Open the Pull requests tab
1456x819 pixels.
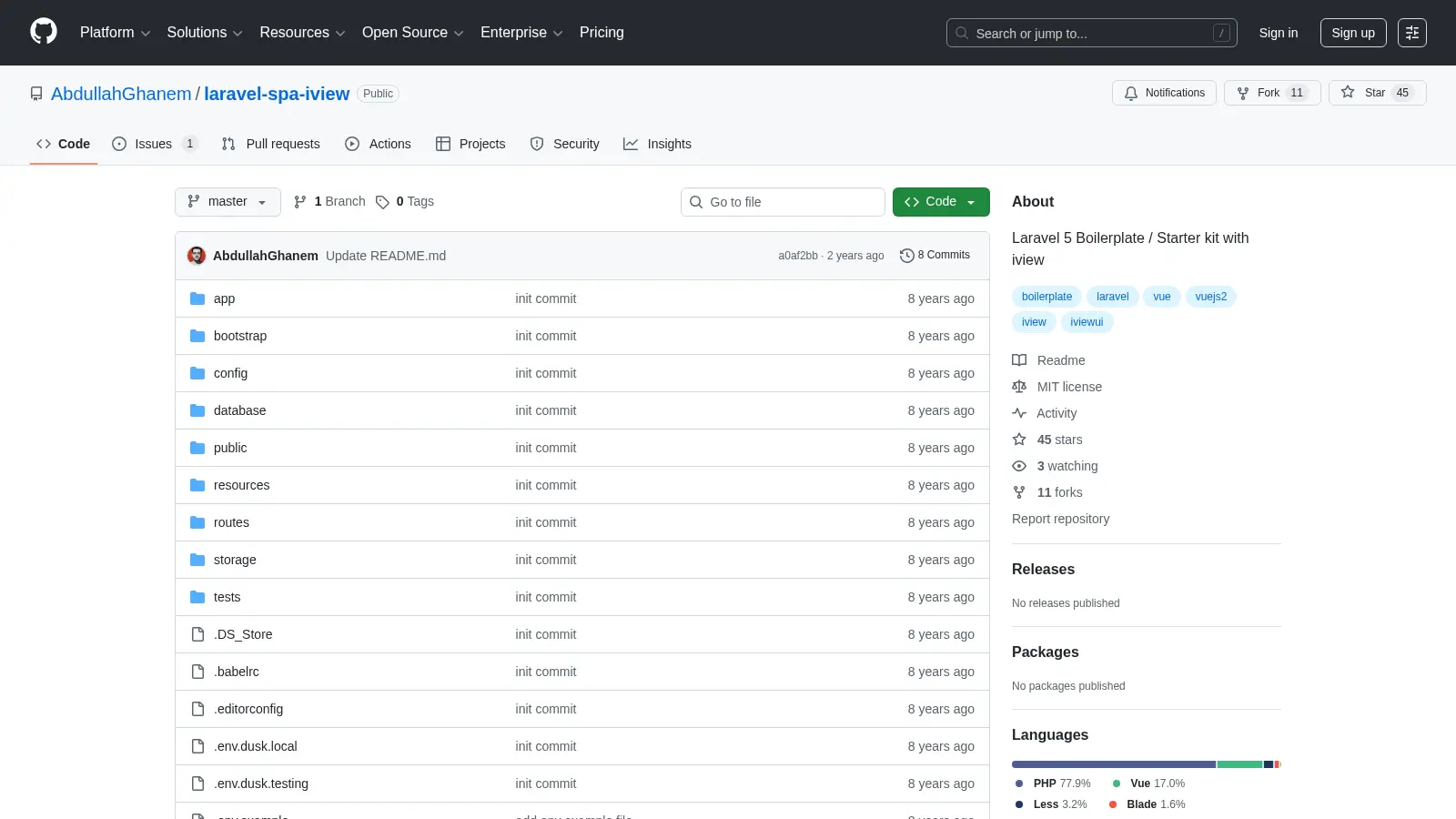270,144
